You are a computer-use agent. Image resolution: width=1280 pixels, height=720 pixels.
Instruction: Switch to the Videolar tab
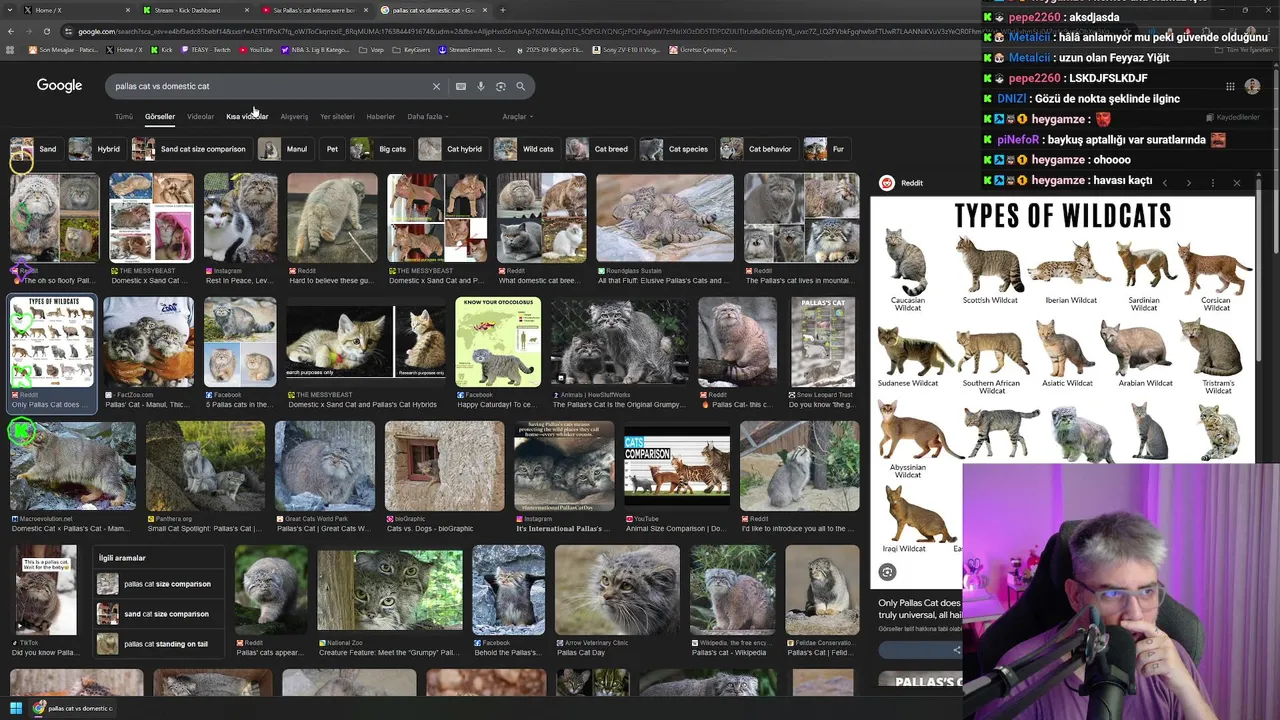pos(200,117)
